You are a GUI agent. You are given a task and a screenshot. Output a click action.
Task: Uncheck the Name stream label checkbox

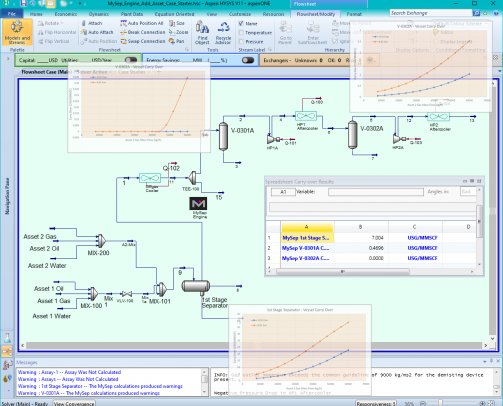[241, 24]
